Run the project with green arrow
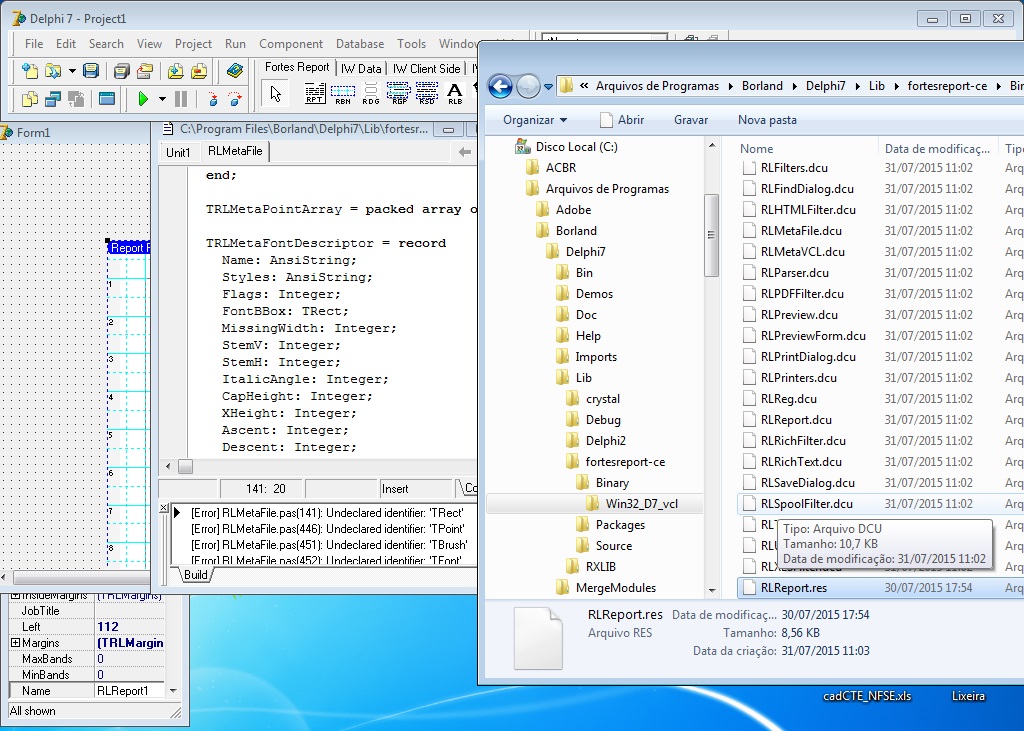 click(143, 99)
